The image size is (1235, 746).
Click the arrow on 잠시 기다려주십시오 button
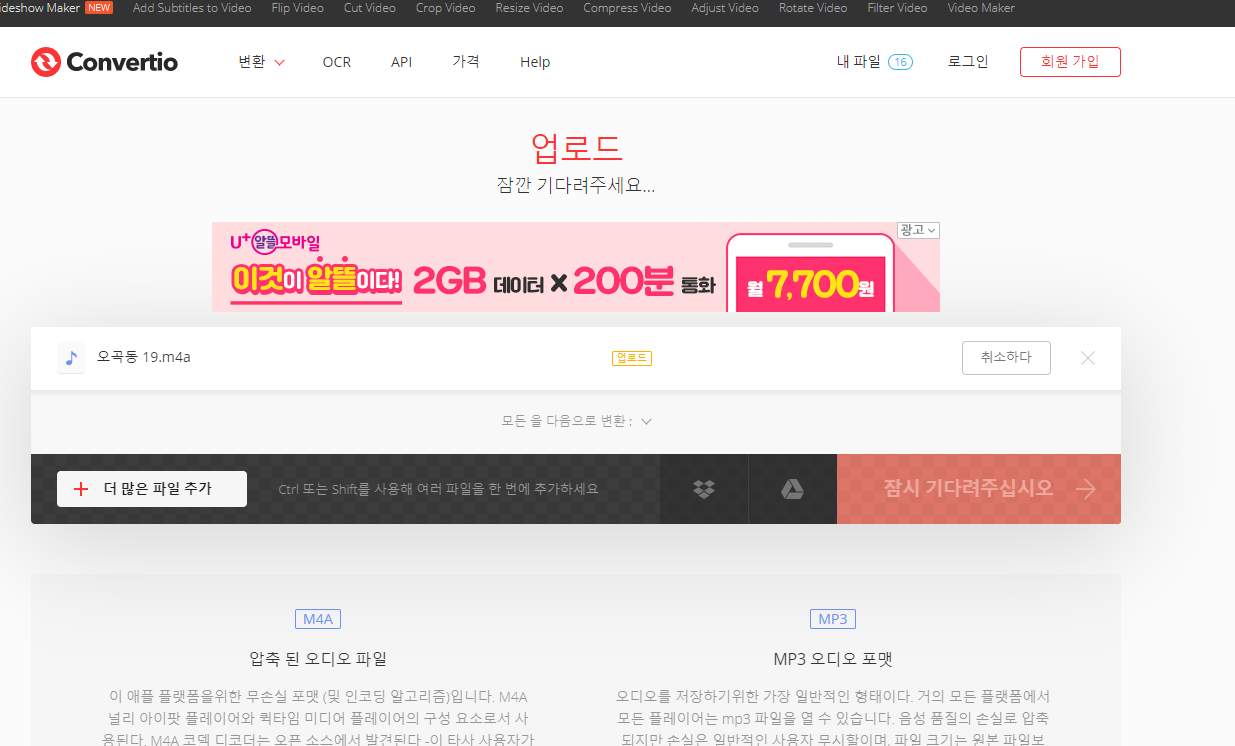[1086, 489]
